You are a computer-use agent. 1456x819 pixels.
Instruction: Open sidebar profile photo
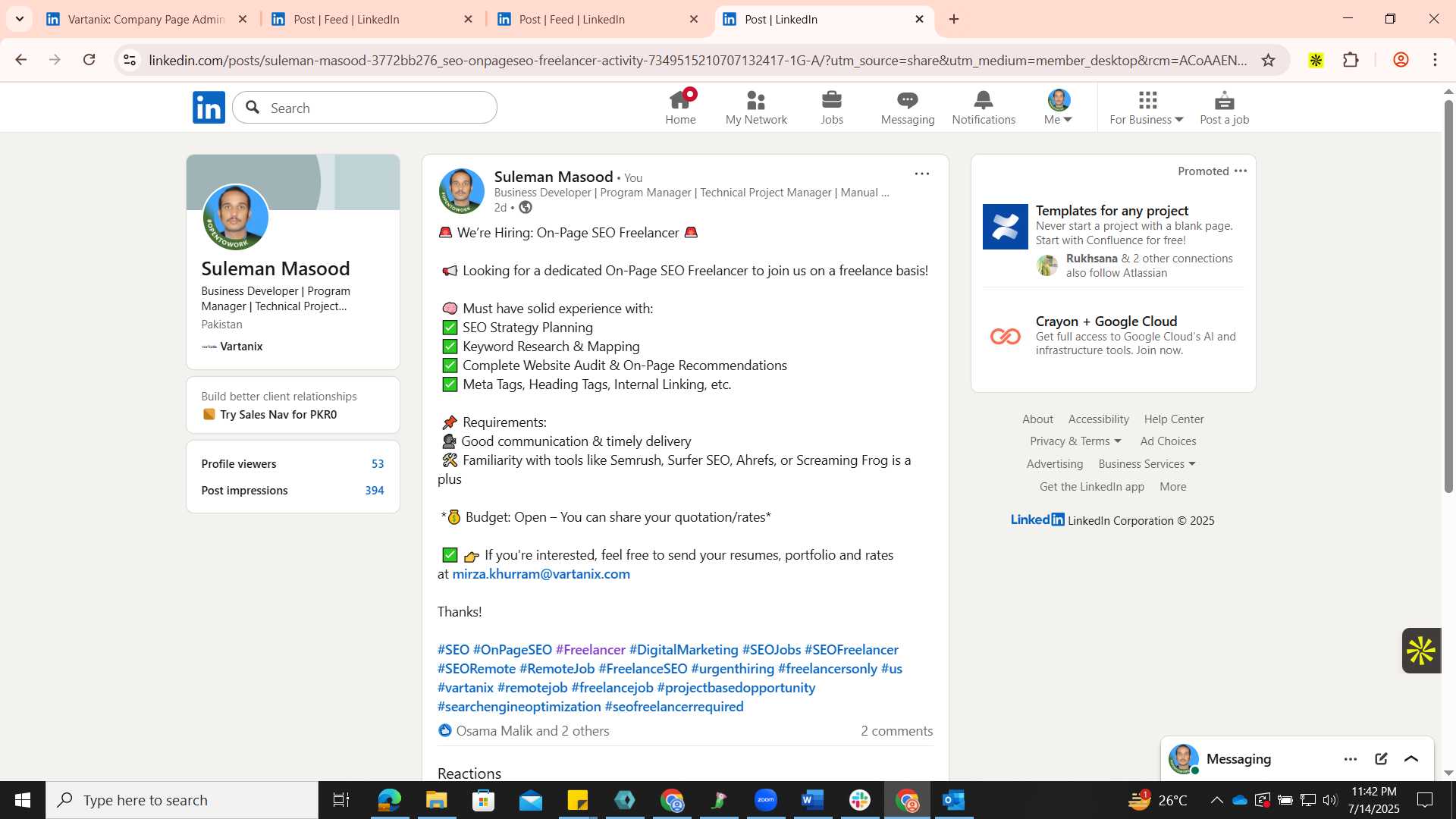[236, 218]
